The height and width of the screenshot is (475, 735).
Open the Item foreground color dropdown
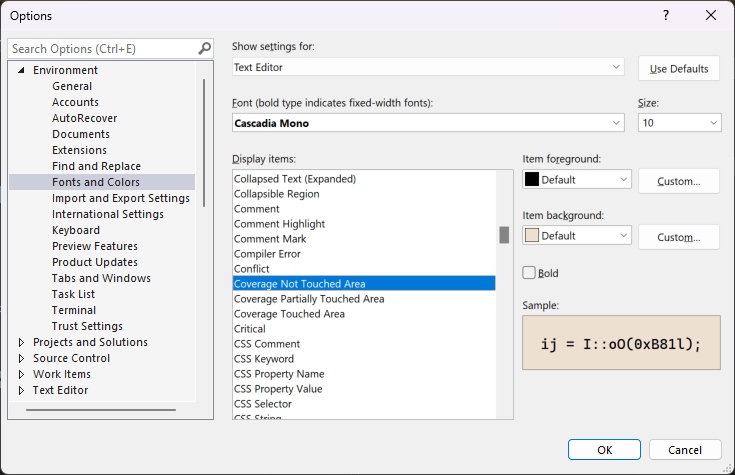click(576, 180)
